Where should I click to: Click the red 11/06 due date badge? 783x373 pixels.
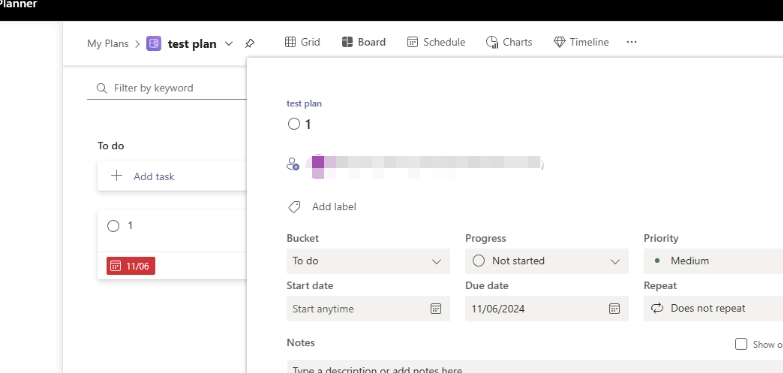131,266
